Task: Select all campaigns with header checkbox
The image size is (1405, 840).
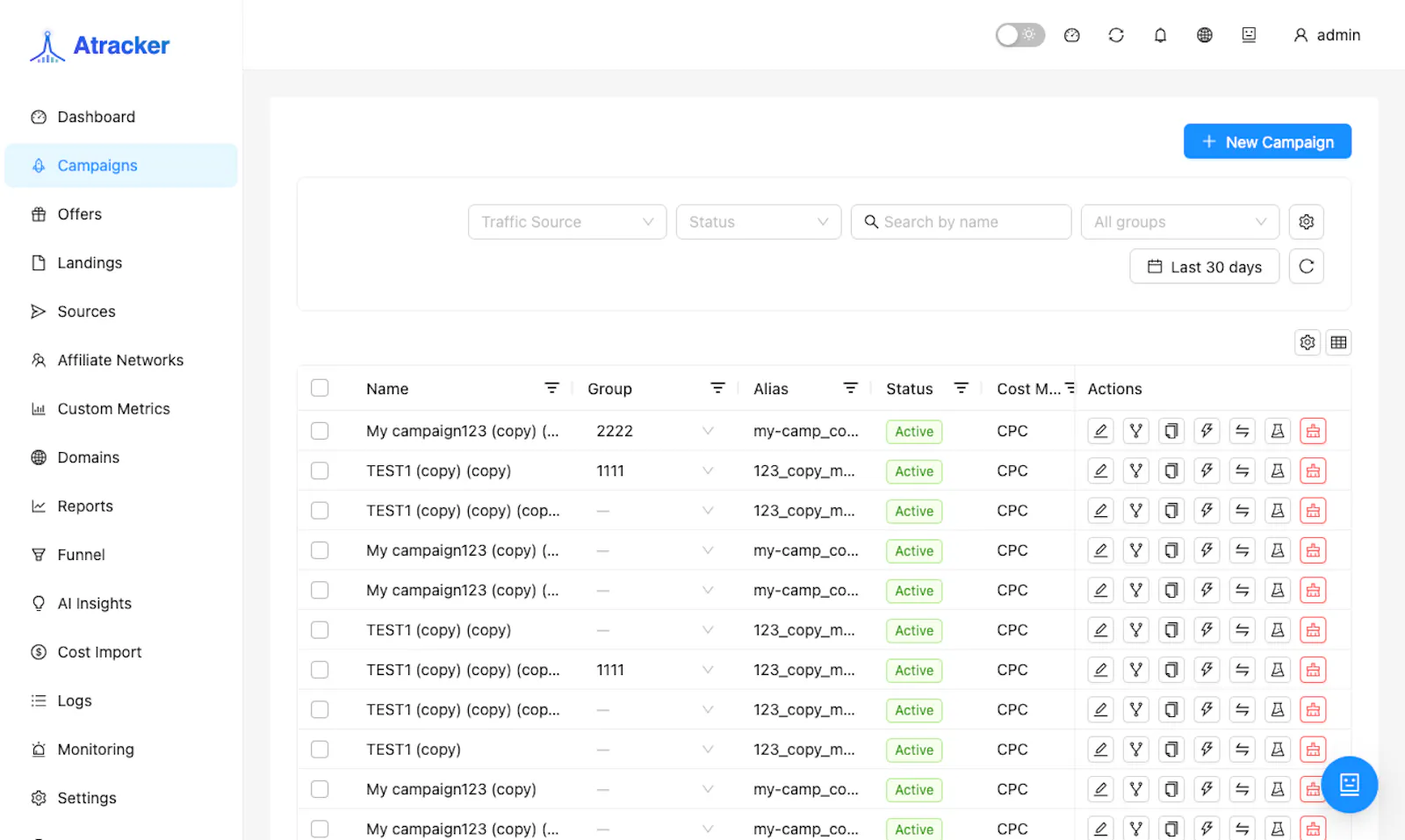Action: point(320,388)
